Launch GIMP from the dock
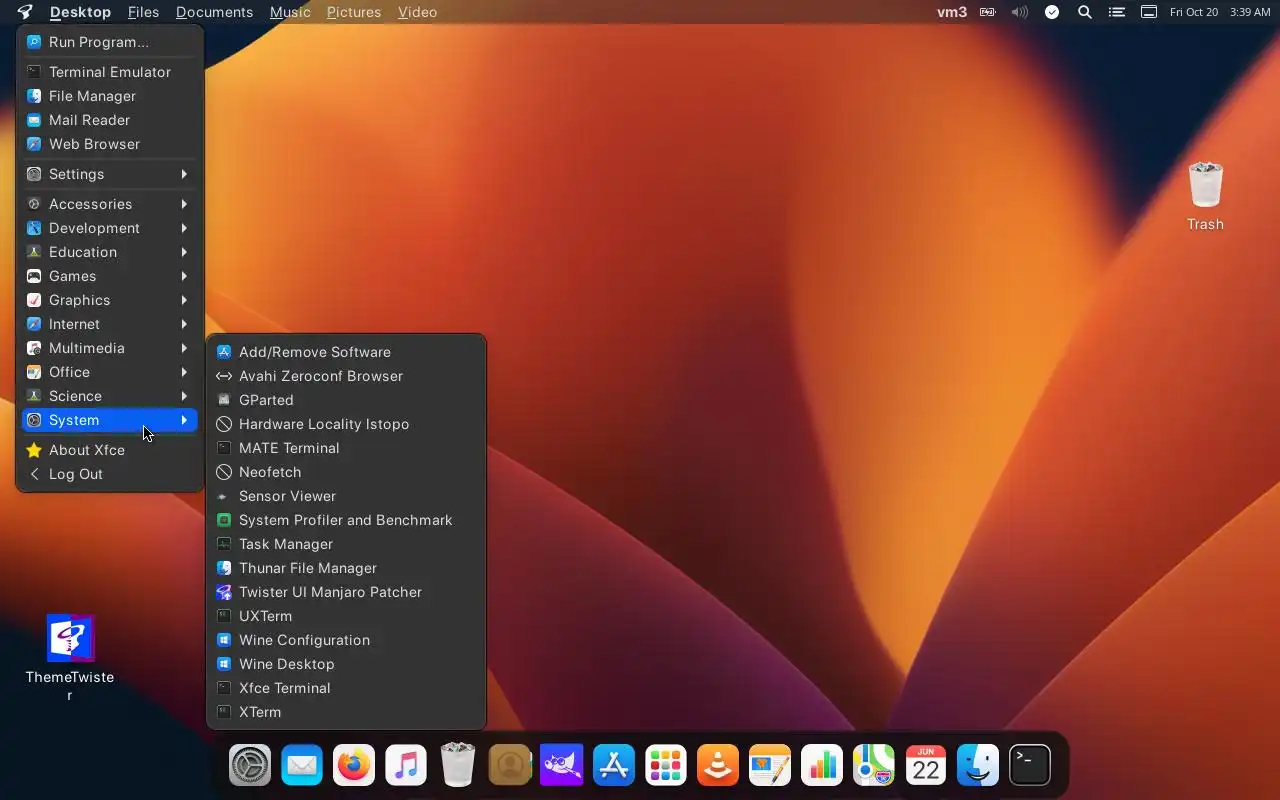Image resolution: width=1280 pixels, height=800 pixels. [x=562, y=766]
